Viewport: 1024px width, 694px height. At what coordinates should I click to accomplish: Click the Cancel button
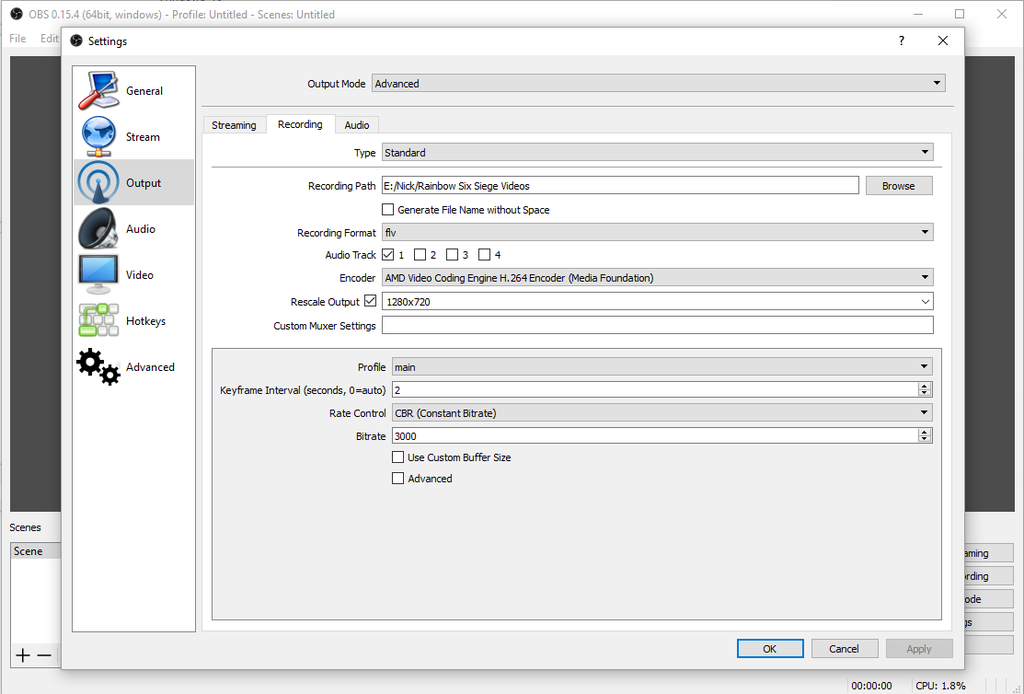[844, 648]
